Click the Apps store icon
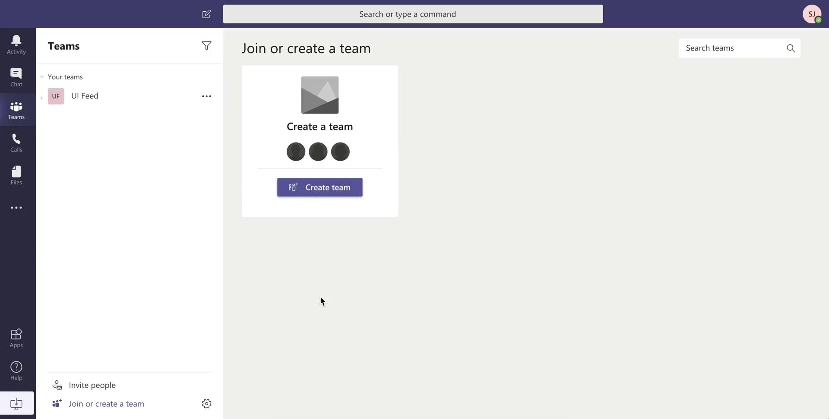The image size is (829, 419). 16,334
